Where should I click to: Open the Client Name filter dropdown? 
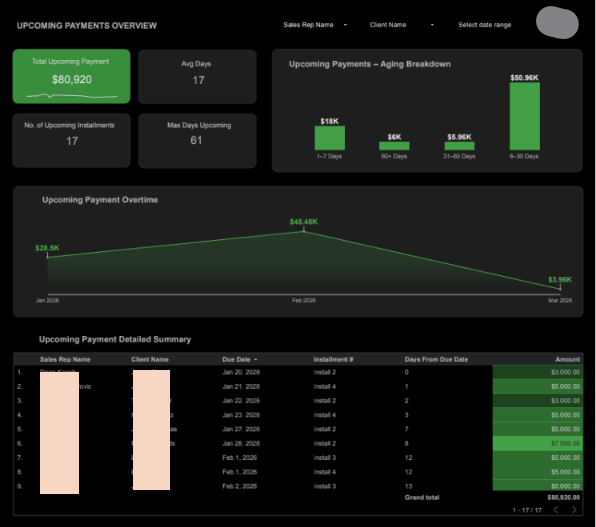pos(401,25)
